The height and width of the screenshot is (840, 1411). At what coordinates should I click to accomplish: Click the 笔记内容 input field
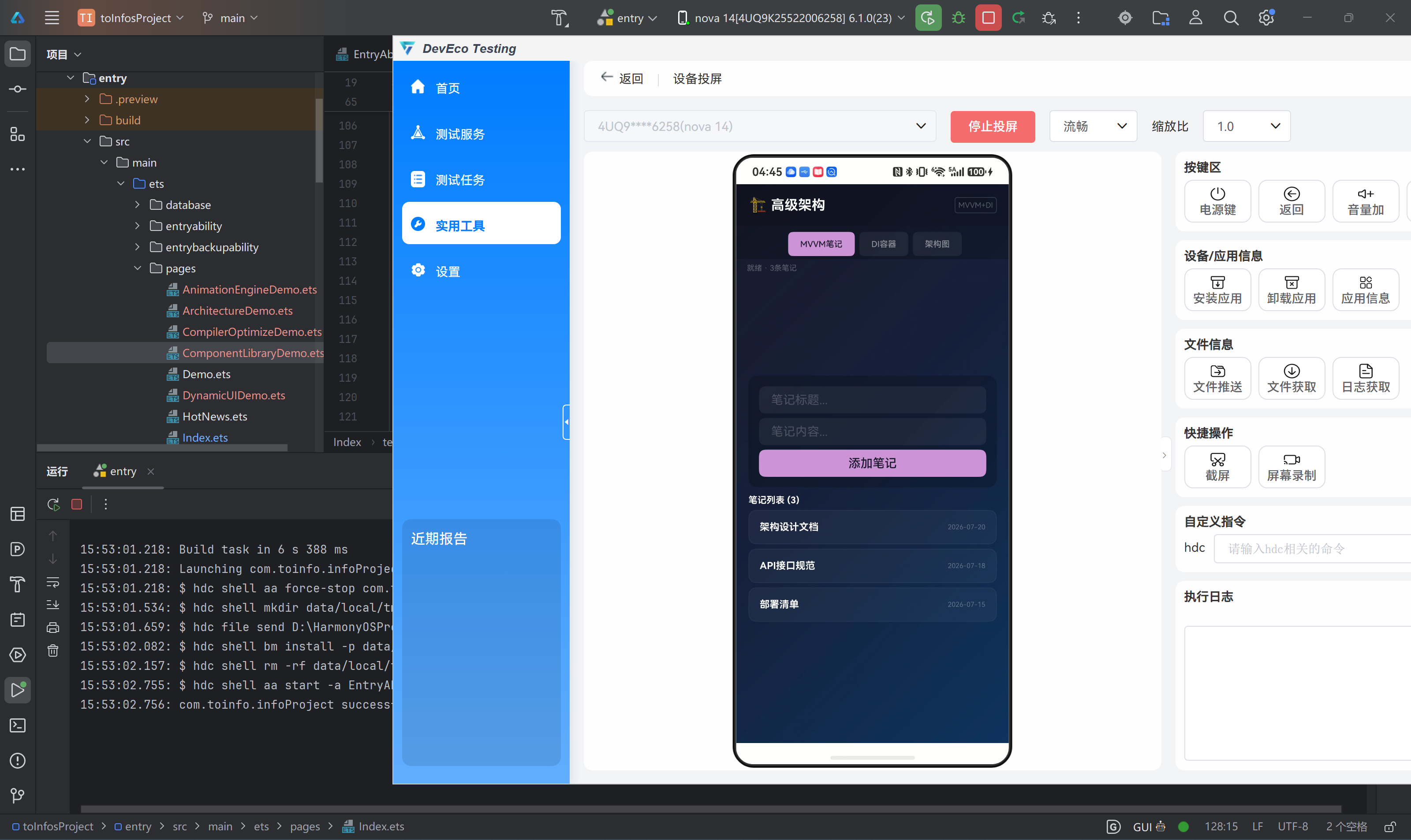tap(872, 431)
